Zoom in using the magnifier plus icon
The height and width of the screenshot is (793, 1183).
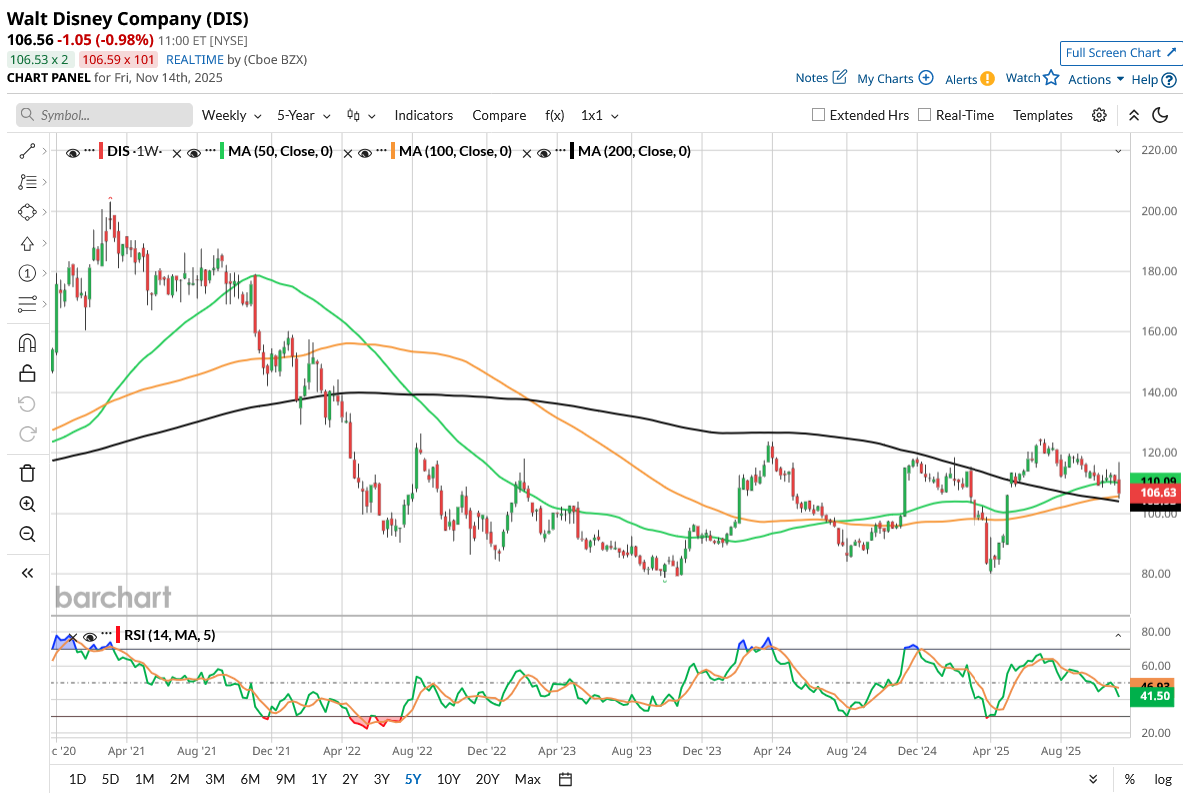[x=27, y=504]
